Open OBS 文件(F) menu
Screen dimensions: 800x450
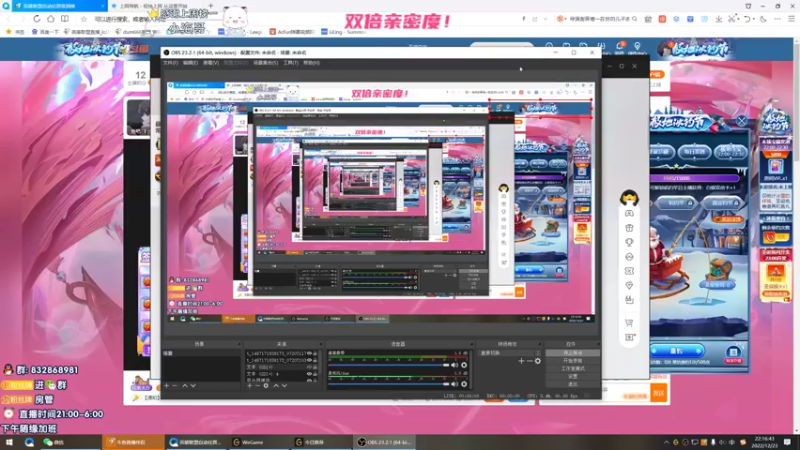tap(170, 63)
